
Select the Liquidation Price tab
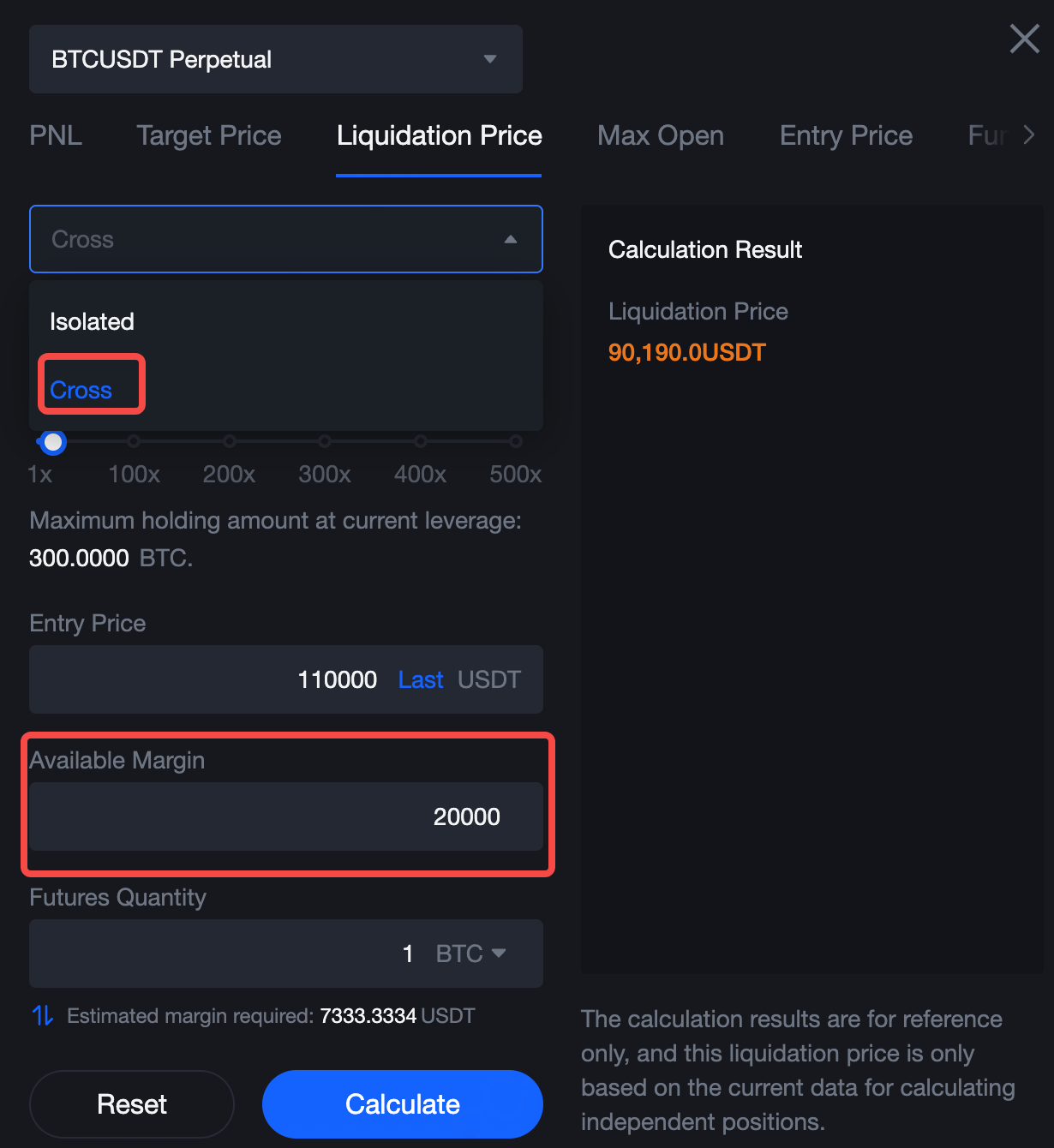pyautogui.click(x=439, y=135)
